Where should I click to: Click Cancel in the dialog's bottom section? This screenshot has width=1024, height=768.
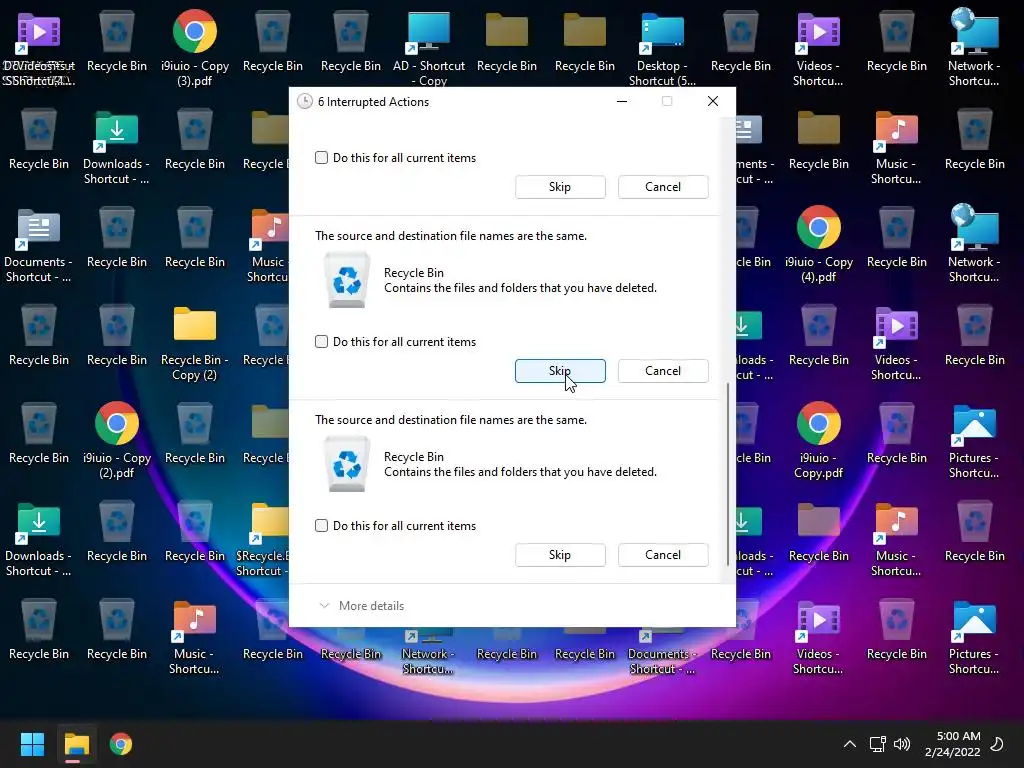[663, 555]
